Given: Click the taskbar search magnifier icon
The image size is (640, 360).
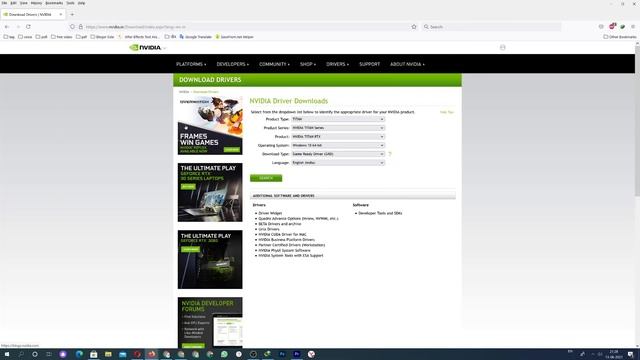Looking at the screenshot, I should [x=21, y=354].
